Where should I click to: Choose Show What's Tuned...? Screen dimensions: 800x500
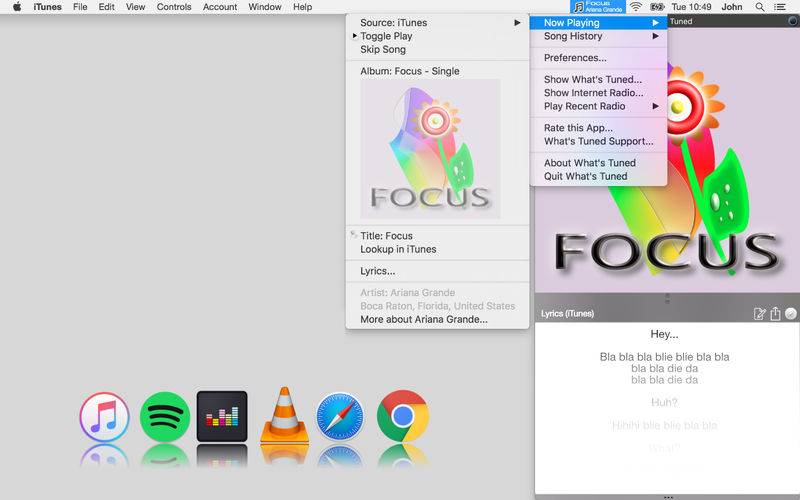[x=598, y=80]
